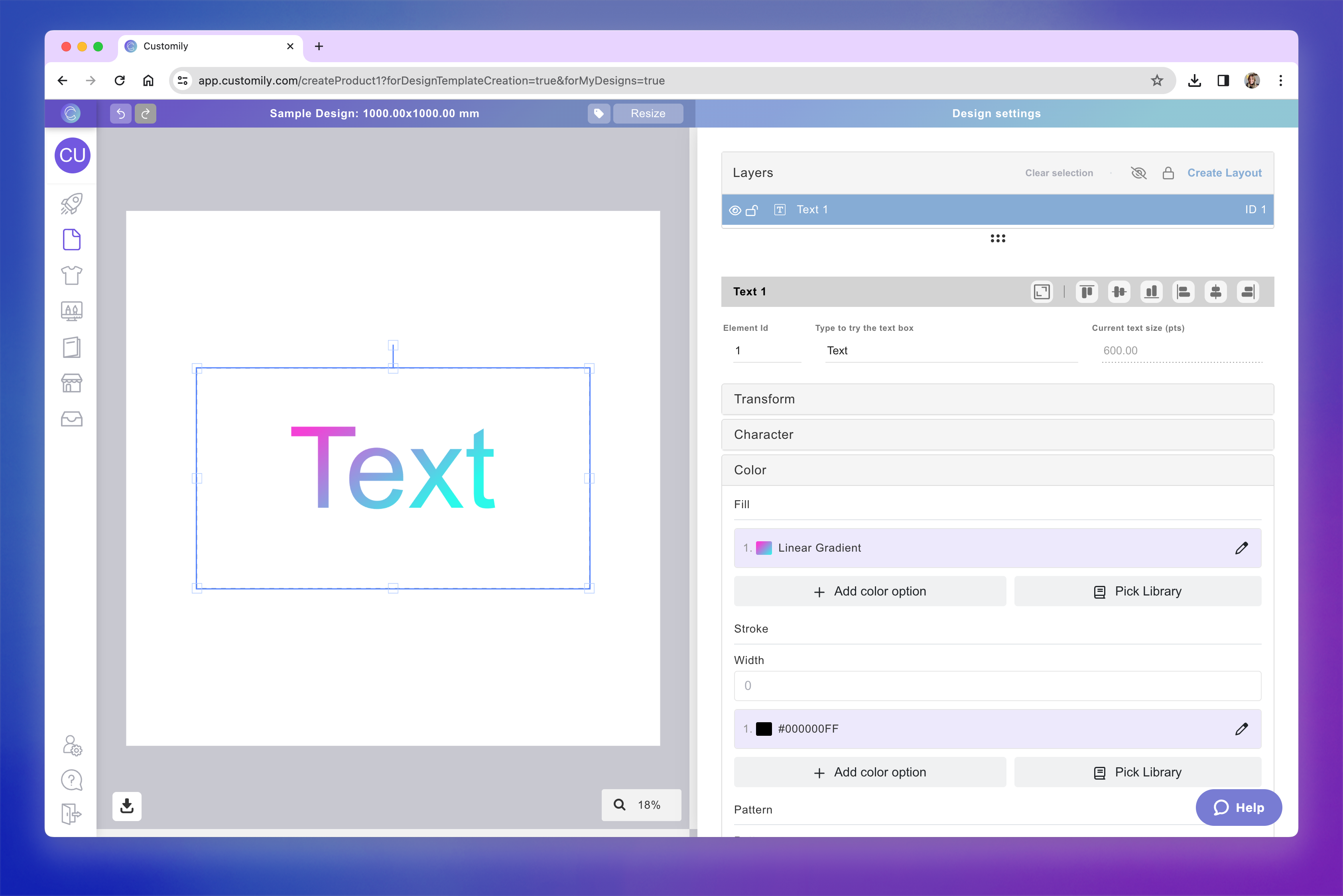The height and width of the screenshot is (896, 1343).
Task: Open the pencil editor for Linear Gradient fill
Action: (x=1242, y=548)
